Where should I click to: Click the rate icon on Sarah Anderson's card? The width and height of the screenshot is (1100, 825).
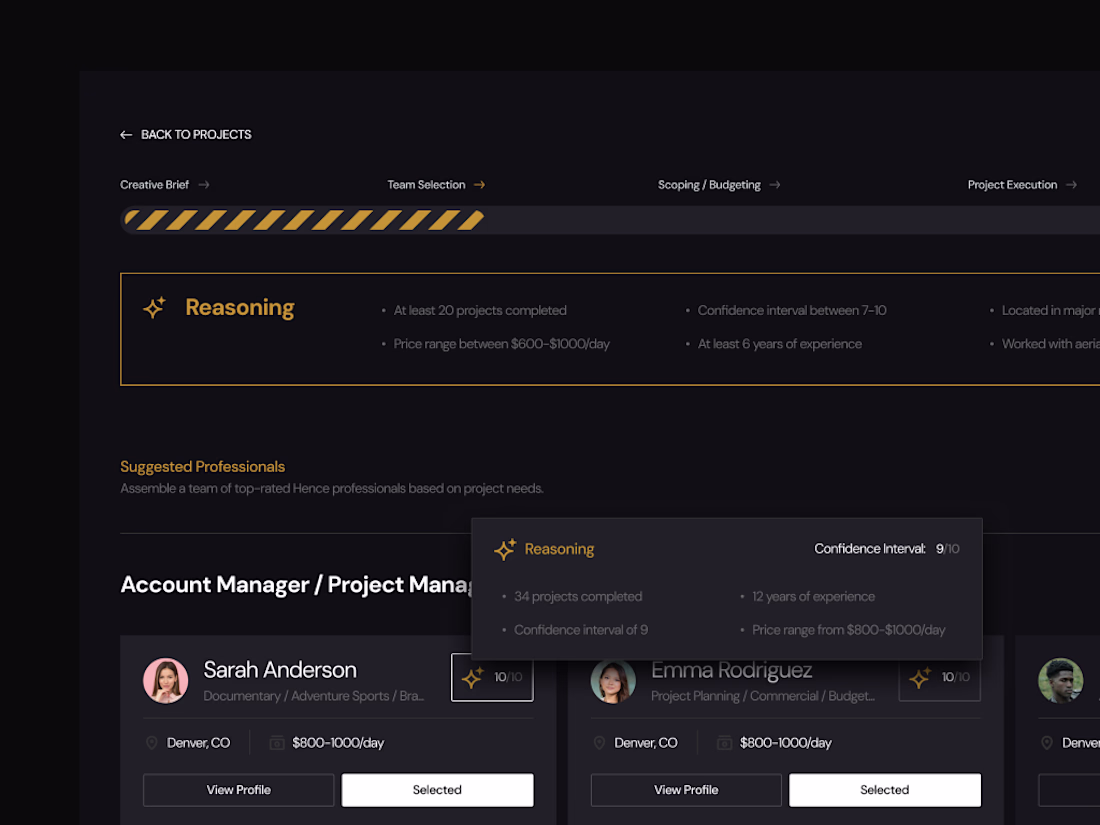click(277, 743)
